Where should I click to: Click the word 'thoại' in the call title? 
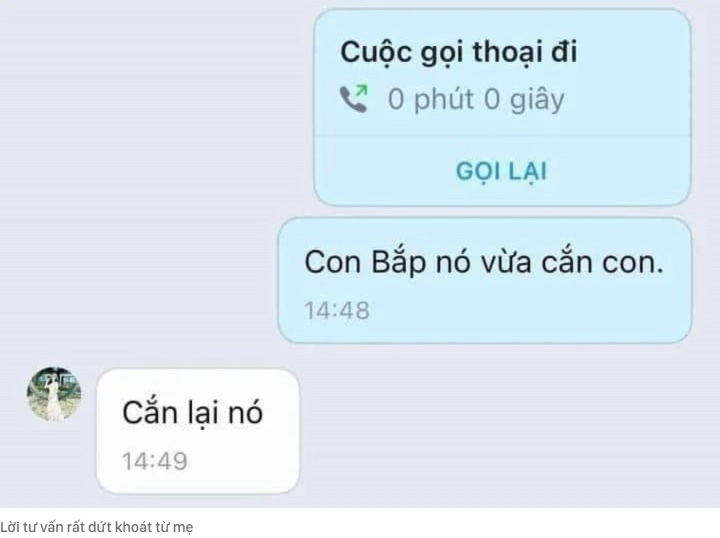coord(507,53)
